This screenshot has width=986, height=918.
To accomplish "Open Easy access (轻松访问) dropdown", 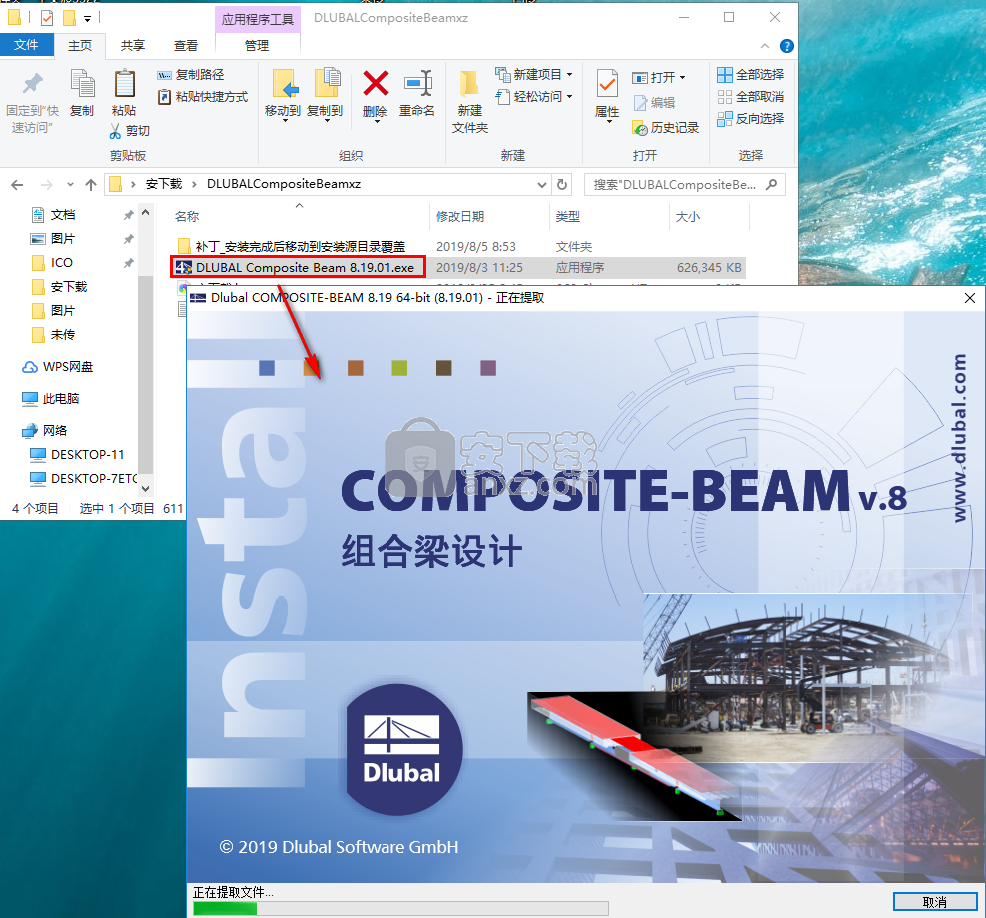I will click(x=535, y=97).
